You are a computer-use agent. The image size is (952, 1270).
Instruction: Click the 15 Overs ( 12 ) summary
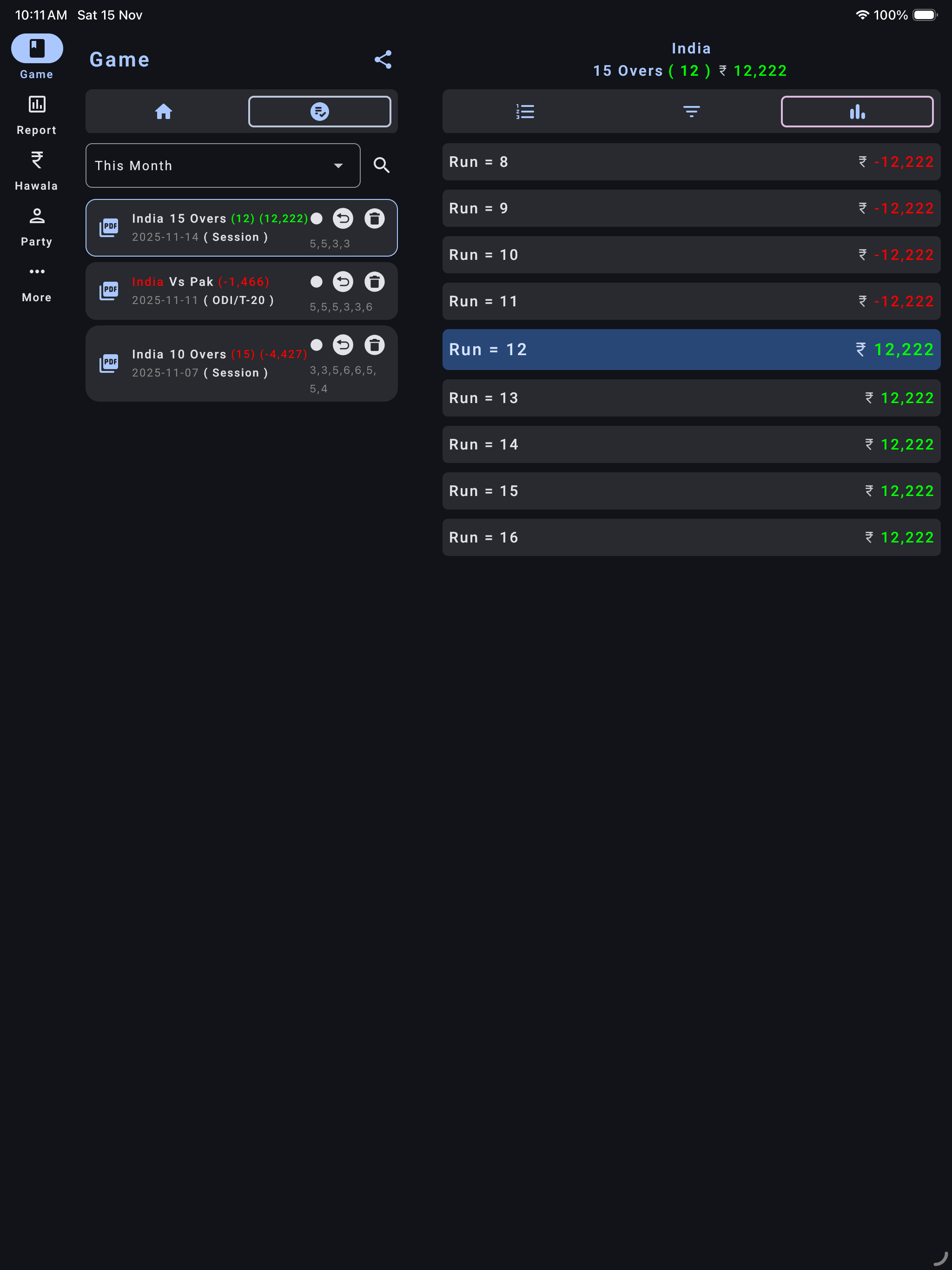pos(652,71)
